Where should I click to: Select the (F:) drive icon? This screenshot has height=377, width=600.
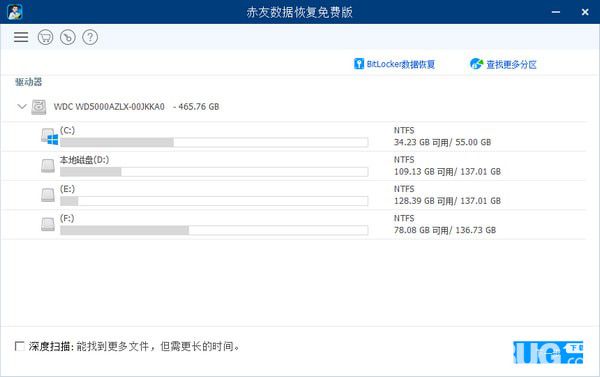pyautogui.click(x=48, y=224)
